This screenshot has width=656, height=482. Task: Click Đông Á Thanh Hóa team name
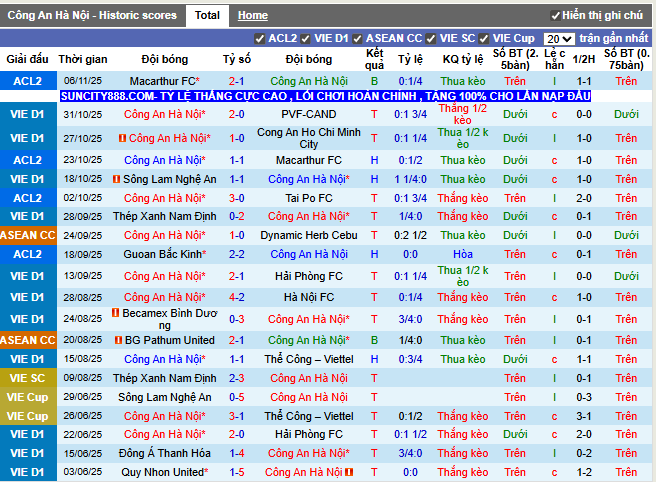[164, 453]
